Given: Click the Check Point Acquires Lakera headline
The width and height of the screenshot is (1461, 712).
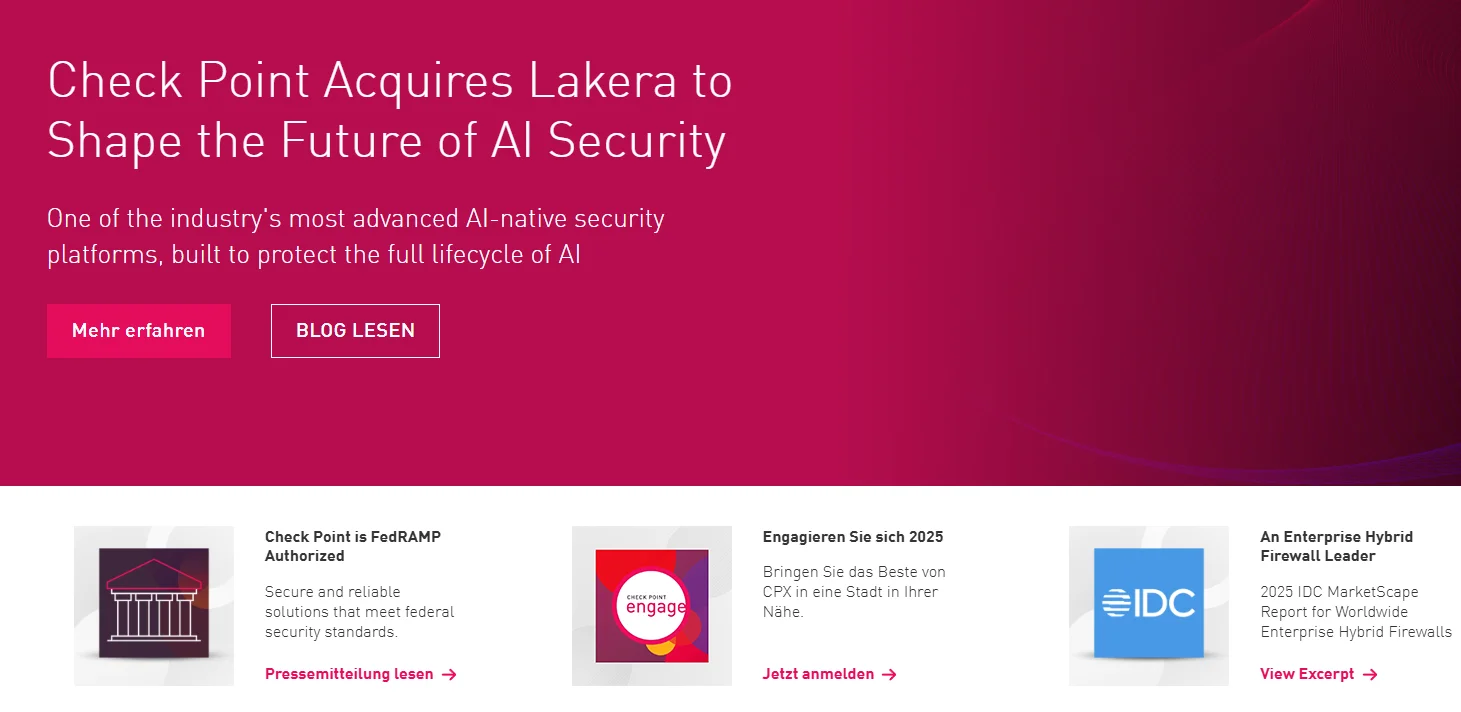Looking at the screenshot, I should [x=390, y=110].
